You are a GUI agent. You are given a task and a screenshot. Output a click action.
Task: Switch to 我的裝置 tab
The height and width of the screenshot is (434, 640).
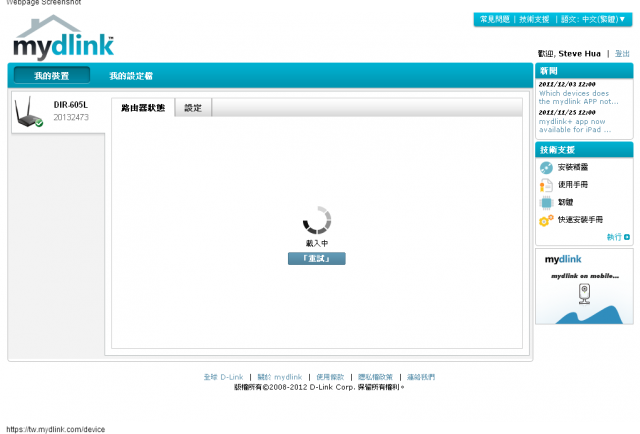[x=52, y=76]
